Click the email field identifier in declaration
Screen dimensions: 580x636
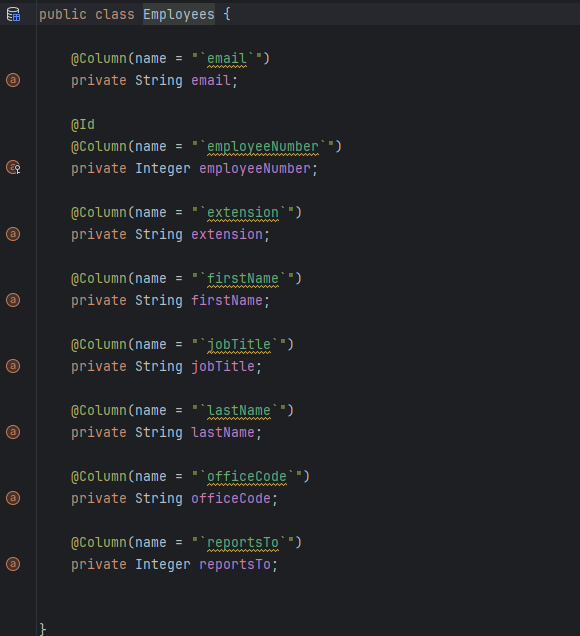click(211, 81)
